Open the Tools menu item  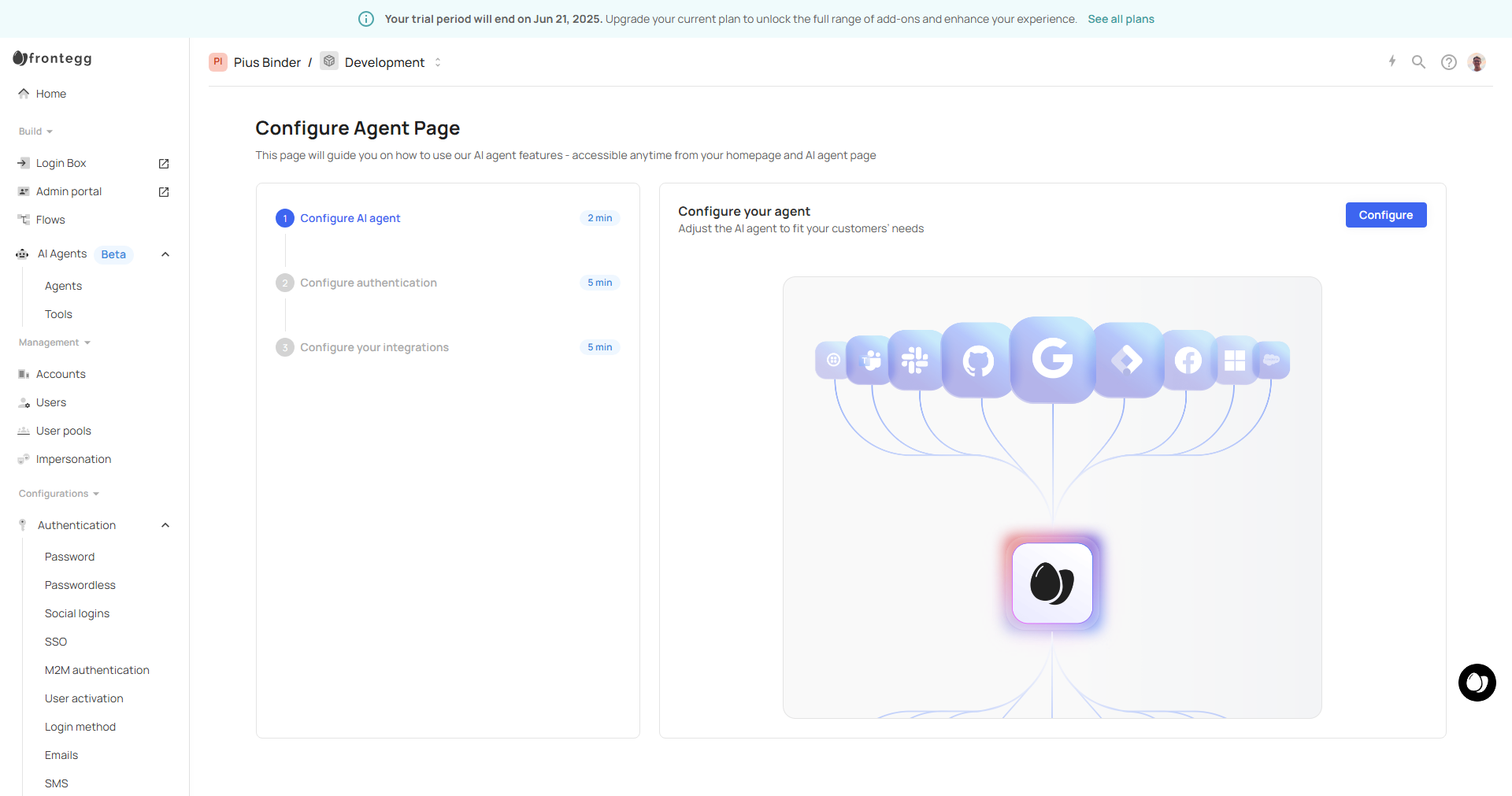pyautogui.click(x=58, y=314)
